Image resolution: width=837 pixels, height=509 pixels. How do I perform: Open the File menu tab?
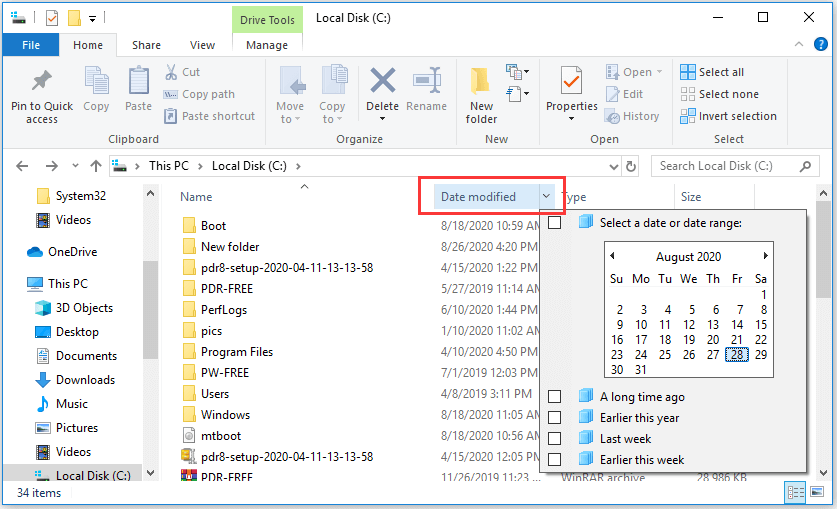point(30,45)
